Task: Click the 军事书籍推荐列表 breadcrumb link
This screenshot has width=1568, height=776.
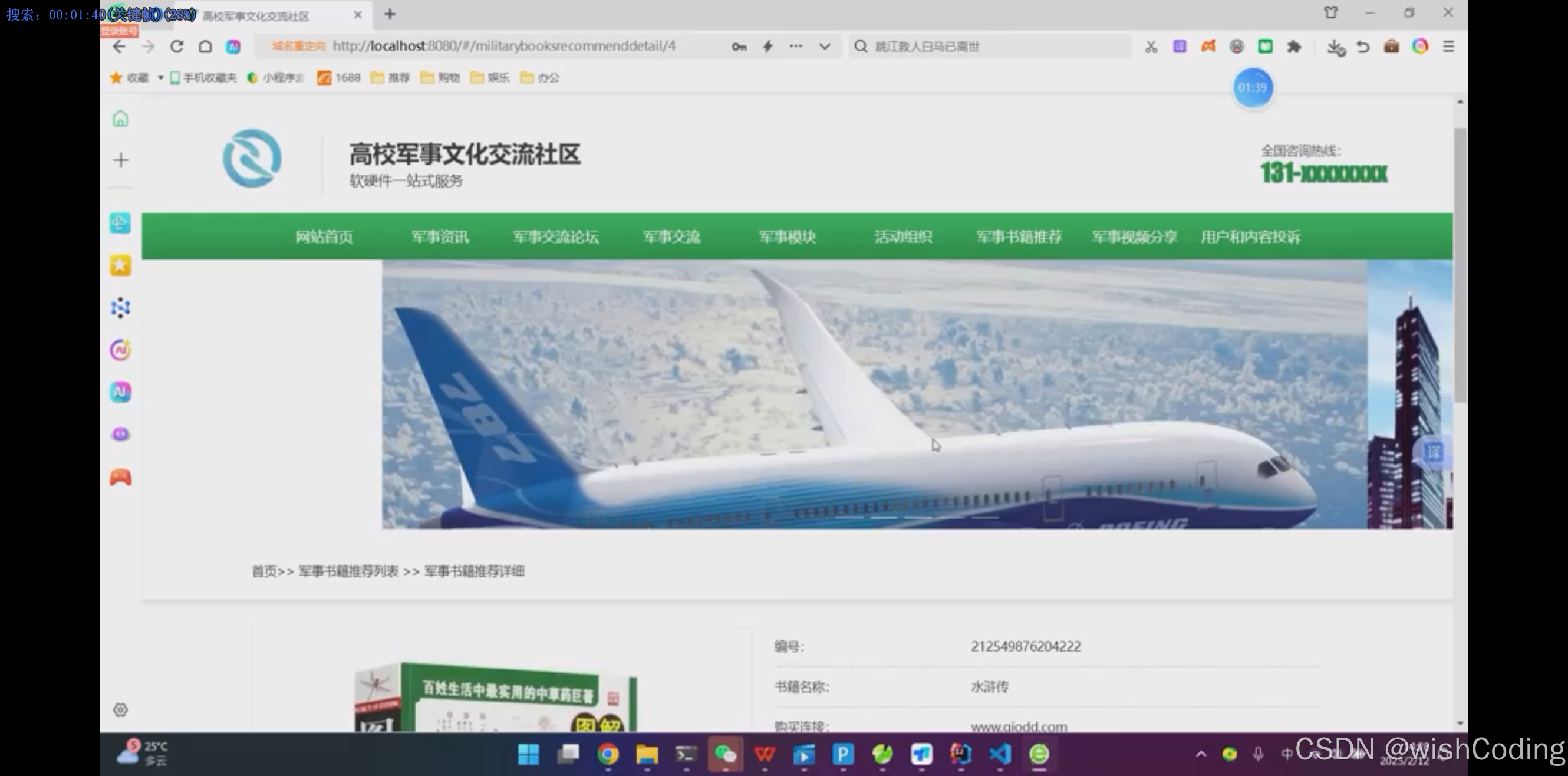Action: [348, 571]
